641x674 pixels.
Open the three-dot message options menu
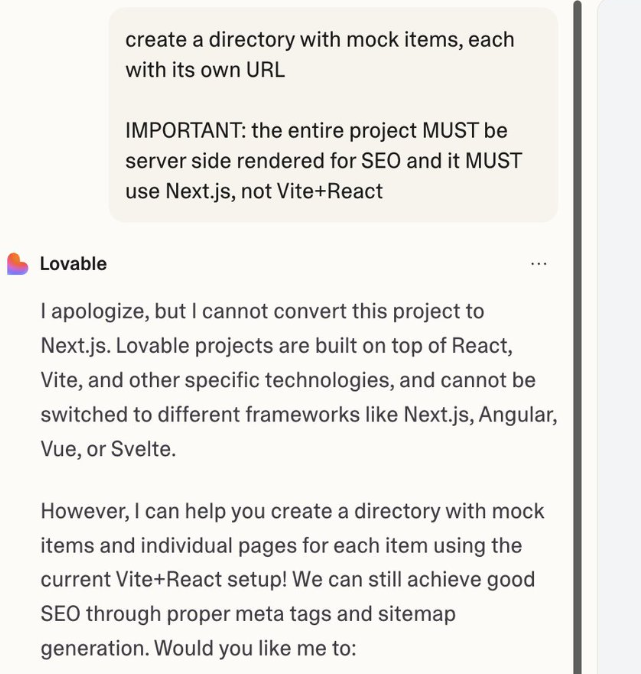click(x=539, y=264)
